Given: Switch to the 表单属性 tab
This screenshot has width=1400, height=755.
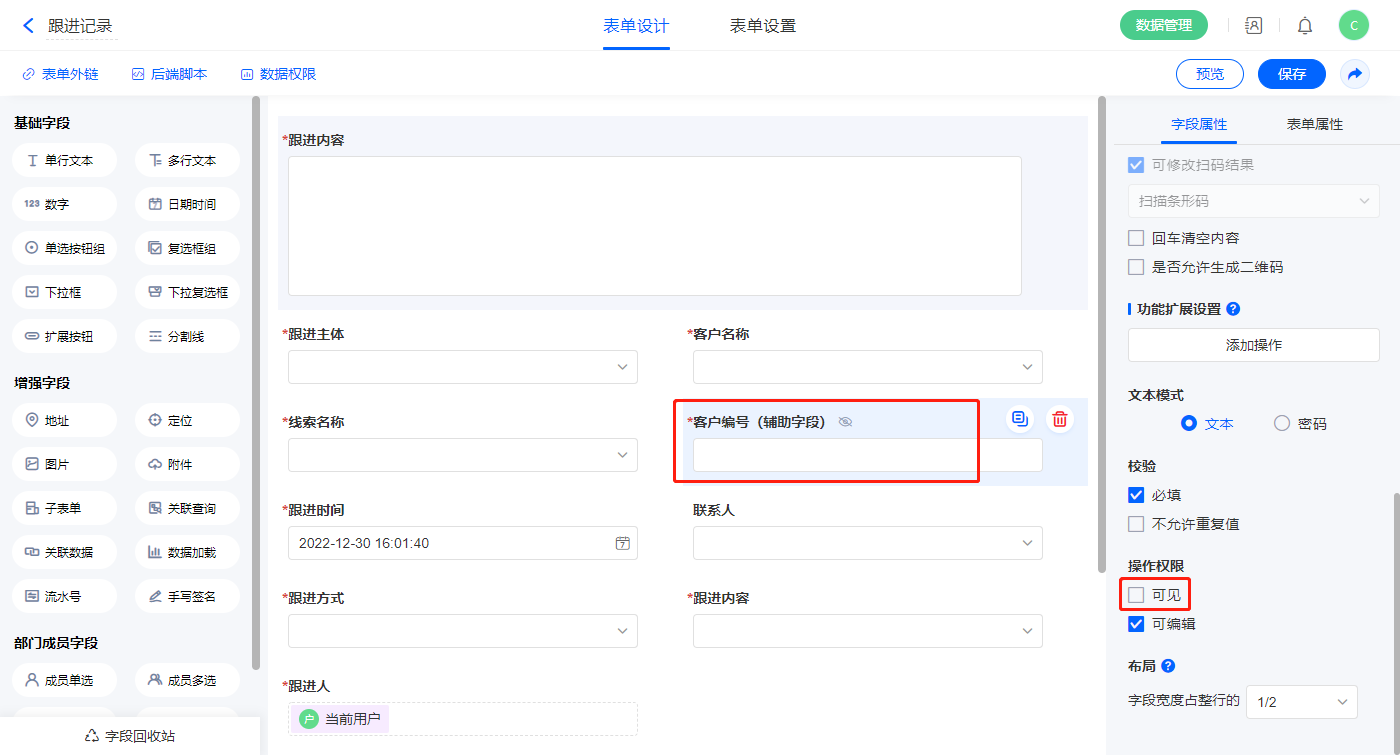Looking at the screenshot, I should [x=1314, y=124].
